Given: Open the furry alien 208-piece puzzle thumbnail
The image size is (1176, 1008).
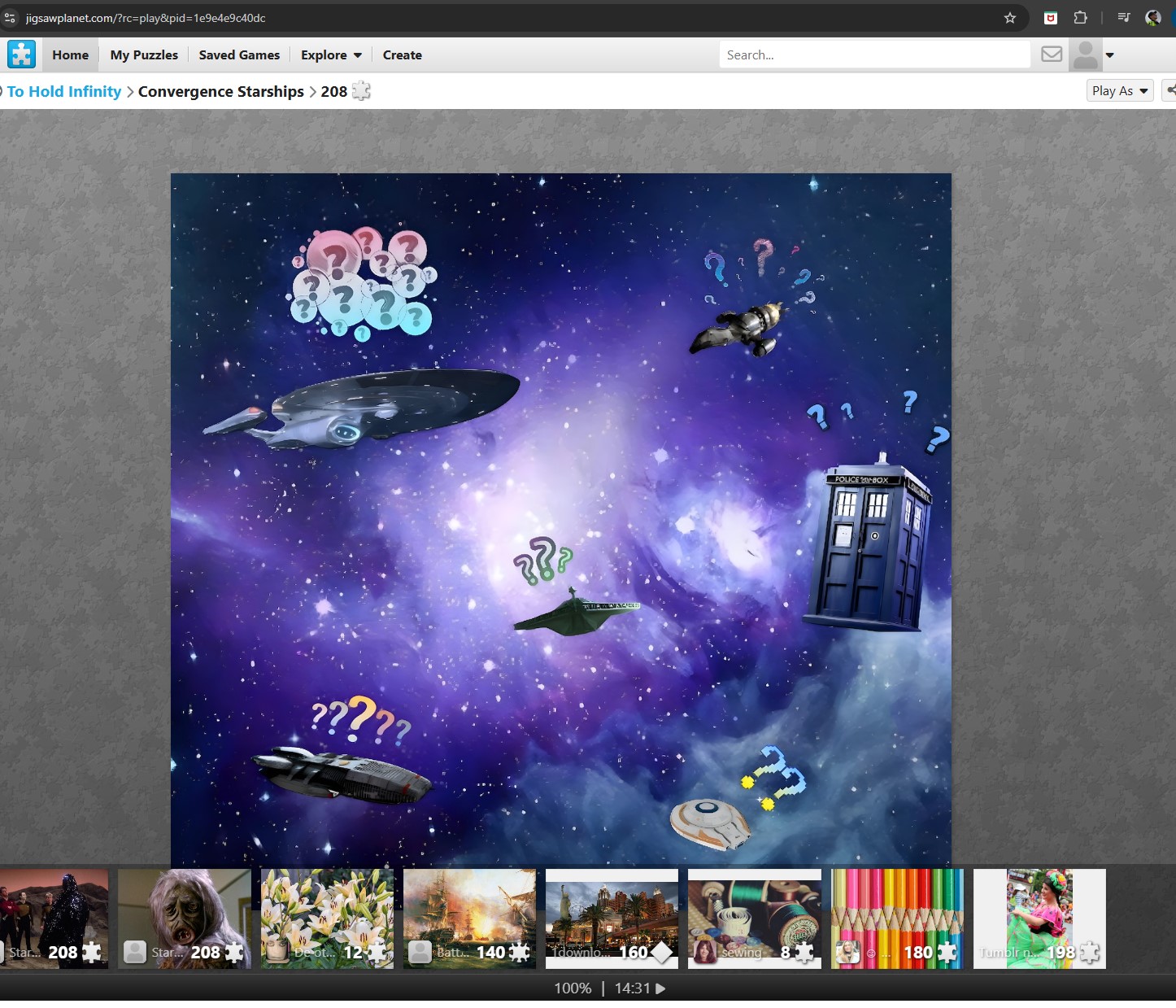Looking at the screenshot, I should tap(185, 919).
